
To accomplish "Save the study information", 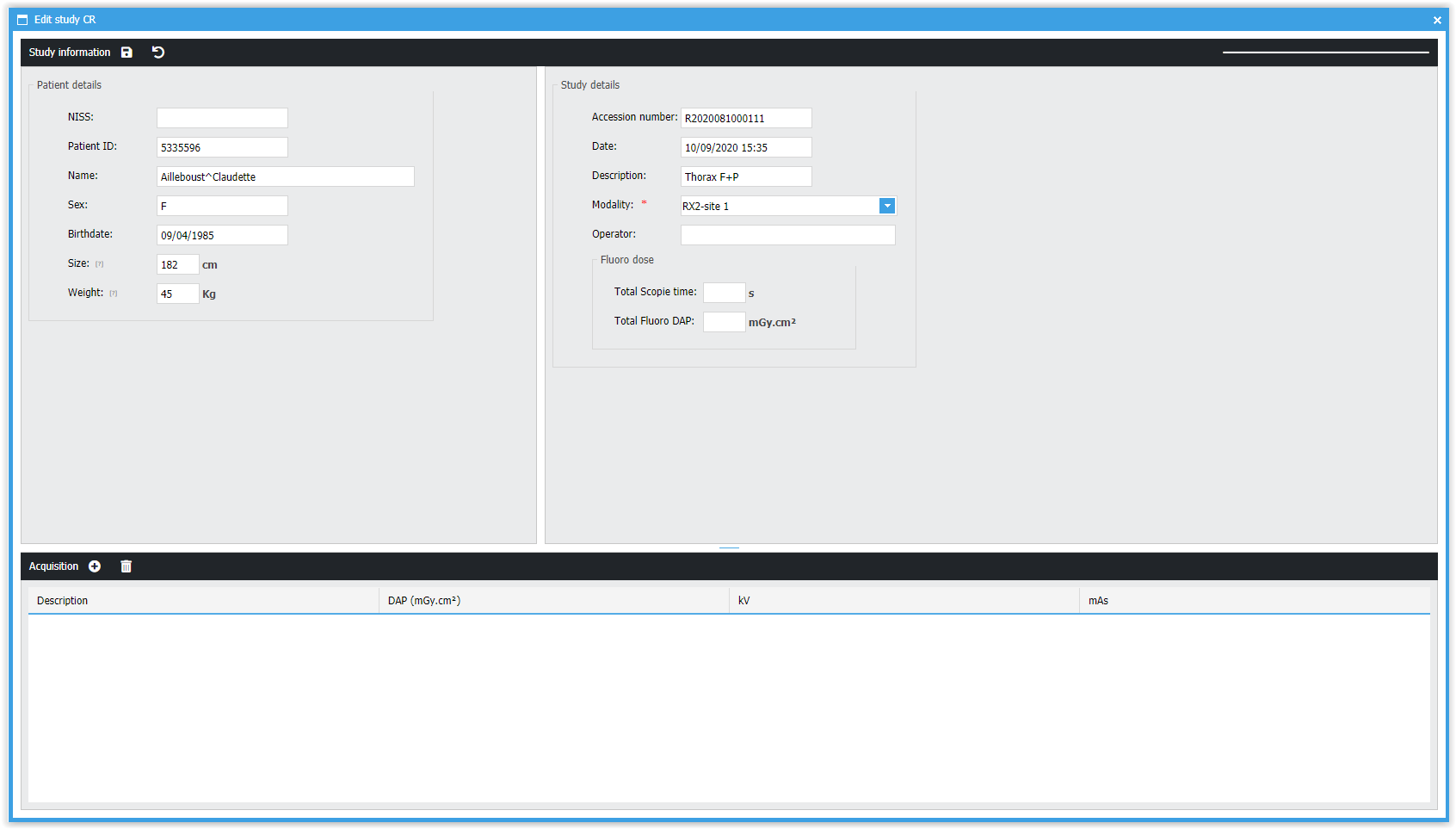I will coord(126,53).
